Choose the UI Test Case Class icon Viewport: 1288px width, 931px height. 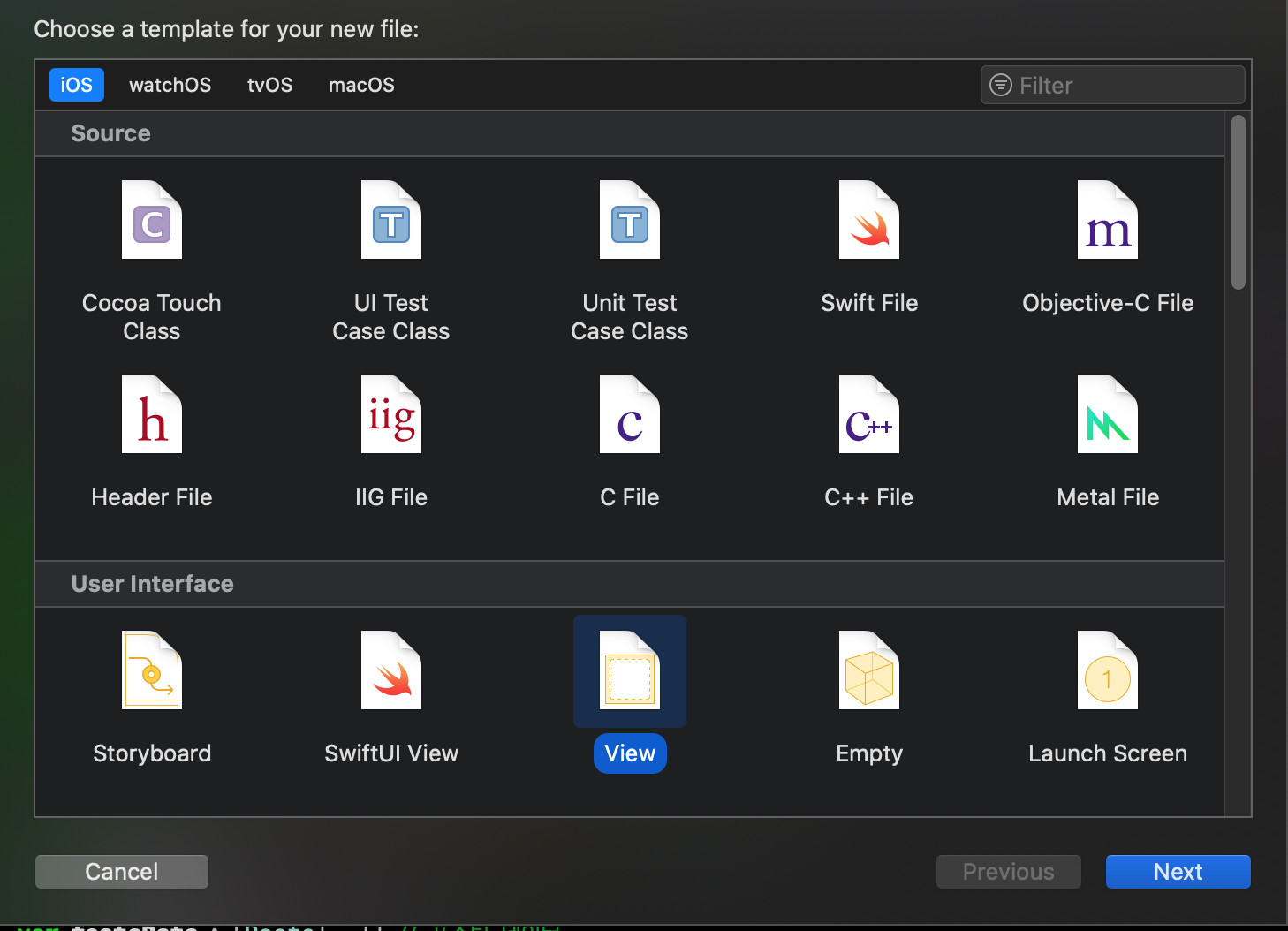coord(391,220)
